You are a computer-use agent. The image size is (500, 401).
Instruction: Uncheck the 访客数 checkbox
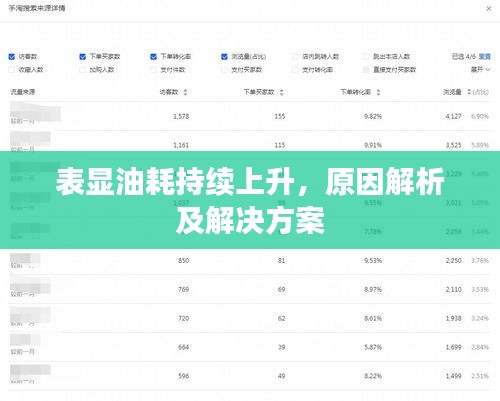pyautogui.click(x=12, y=57)
